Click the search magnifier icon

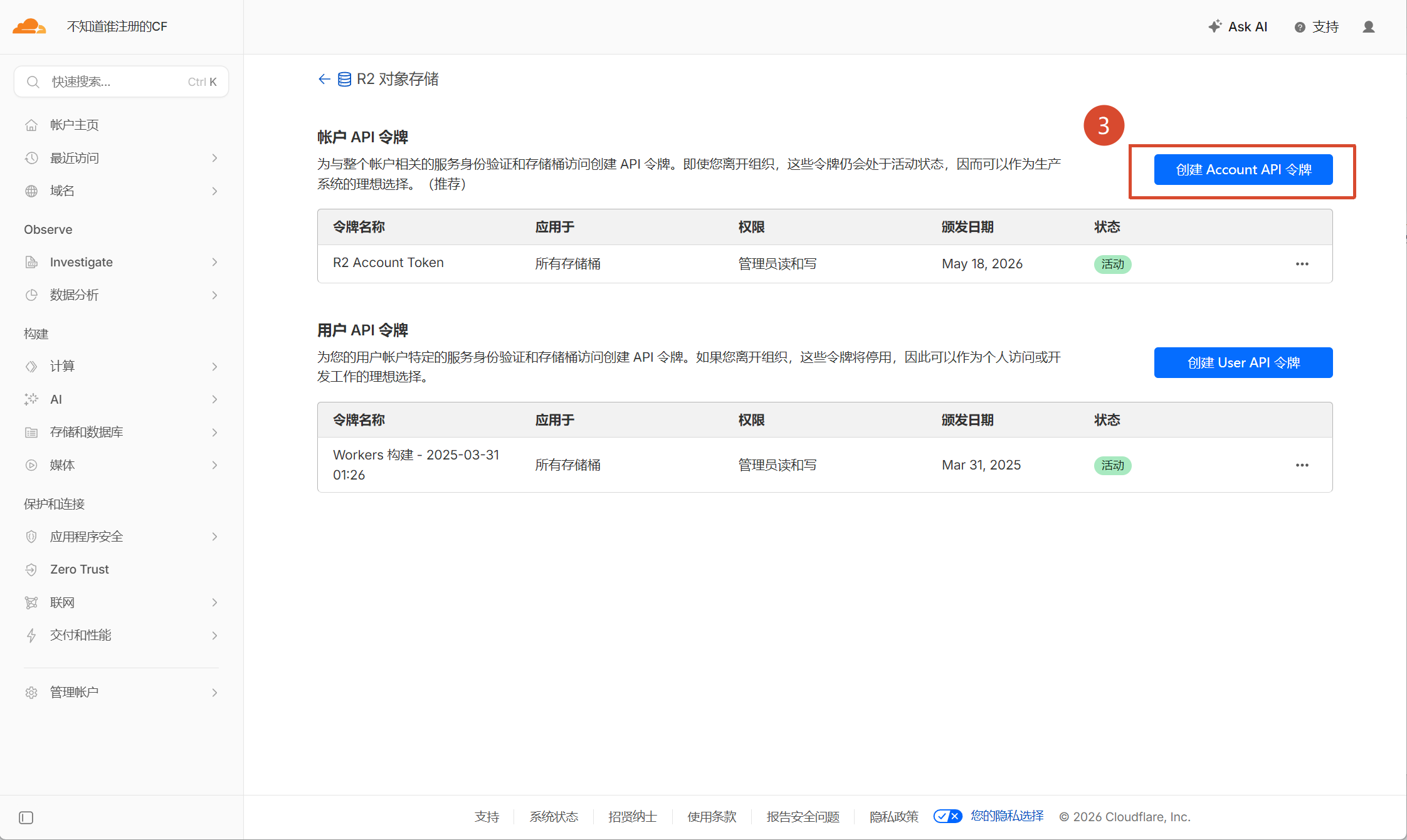(x=33, y=82)
